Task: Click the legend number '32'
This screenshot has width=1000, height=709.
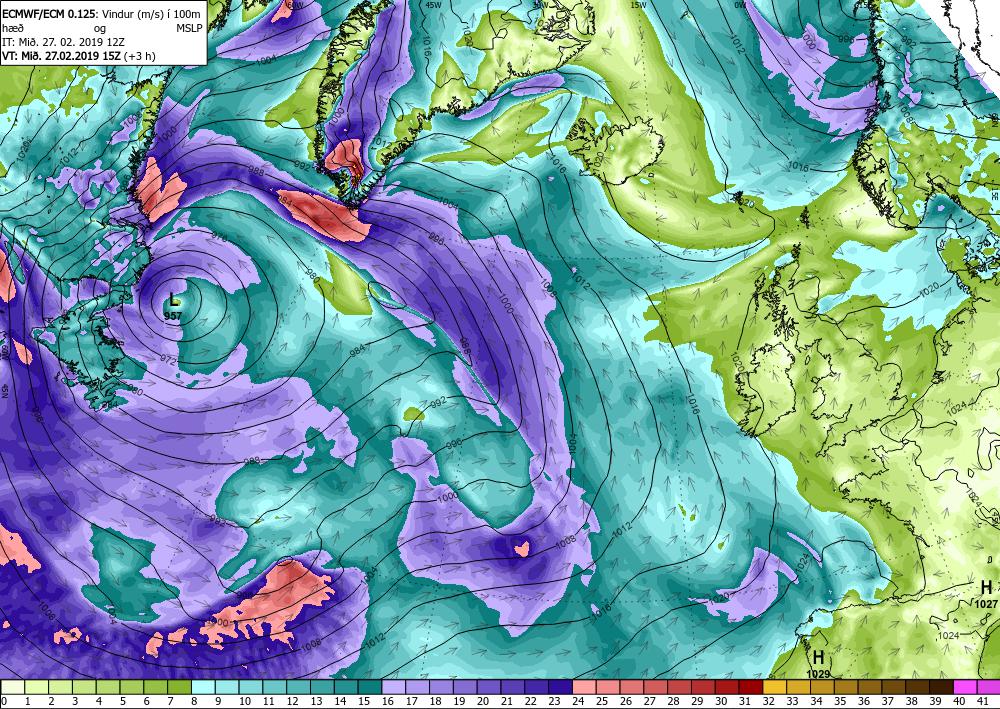Action: pos(768,701)
